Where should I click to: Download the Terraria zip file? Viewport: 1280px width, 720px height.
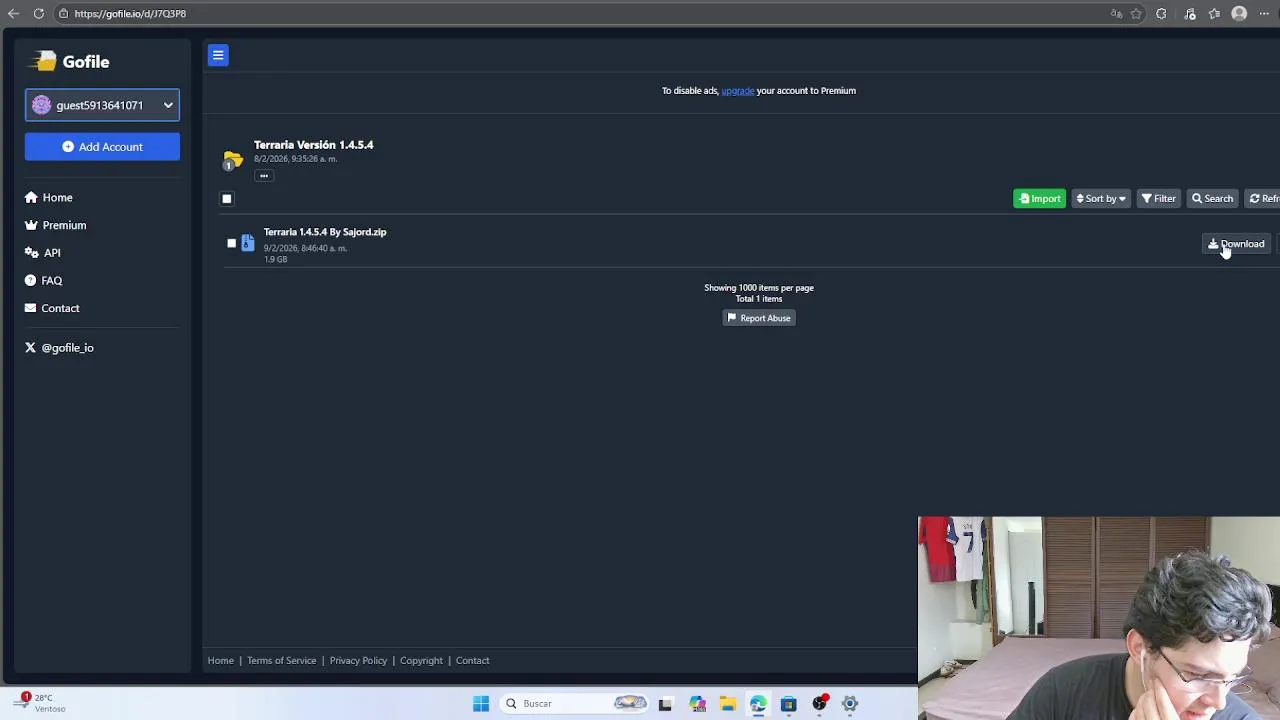[1236, 244]
